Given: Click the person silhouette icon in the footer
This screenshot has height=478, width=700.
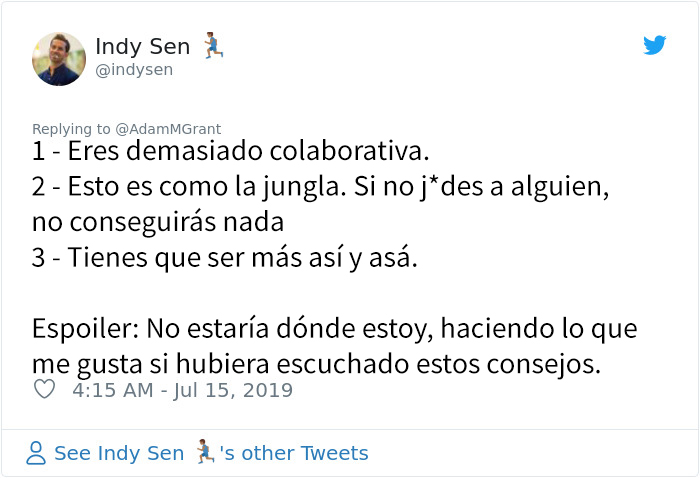Looking at the screenshot, I should (x=36, y=453).
